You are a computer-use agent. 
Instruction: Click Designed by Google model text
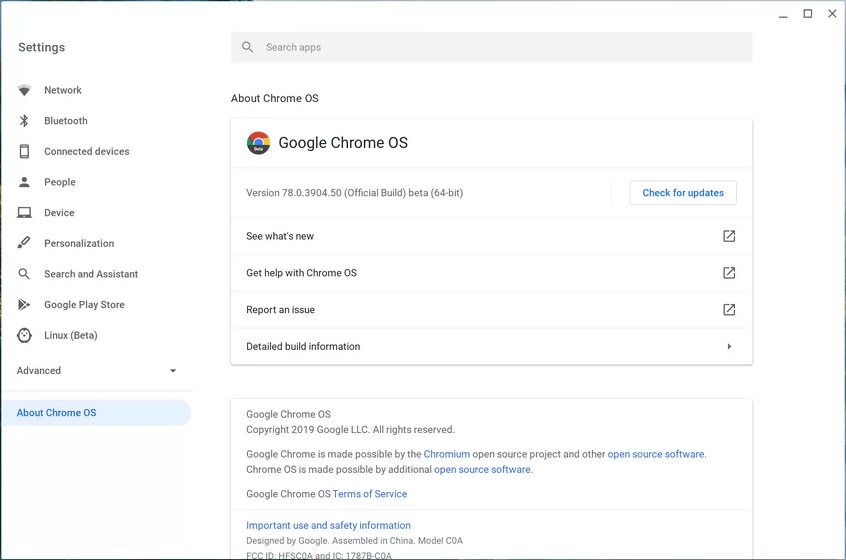[354, 541]
